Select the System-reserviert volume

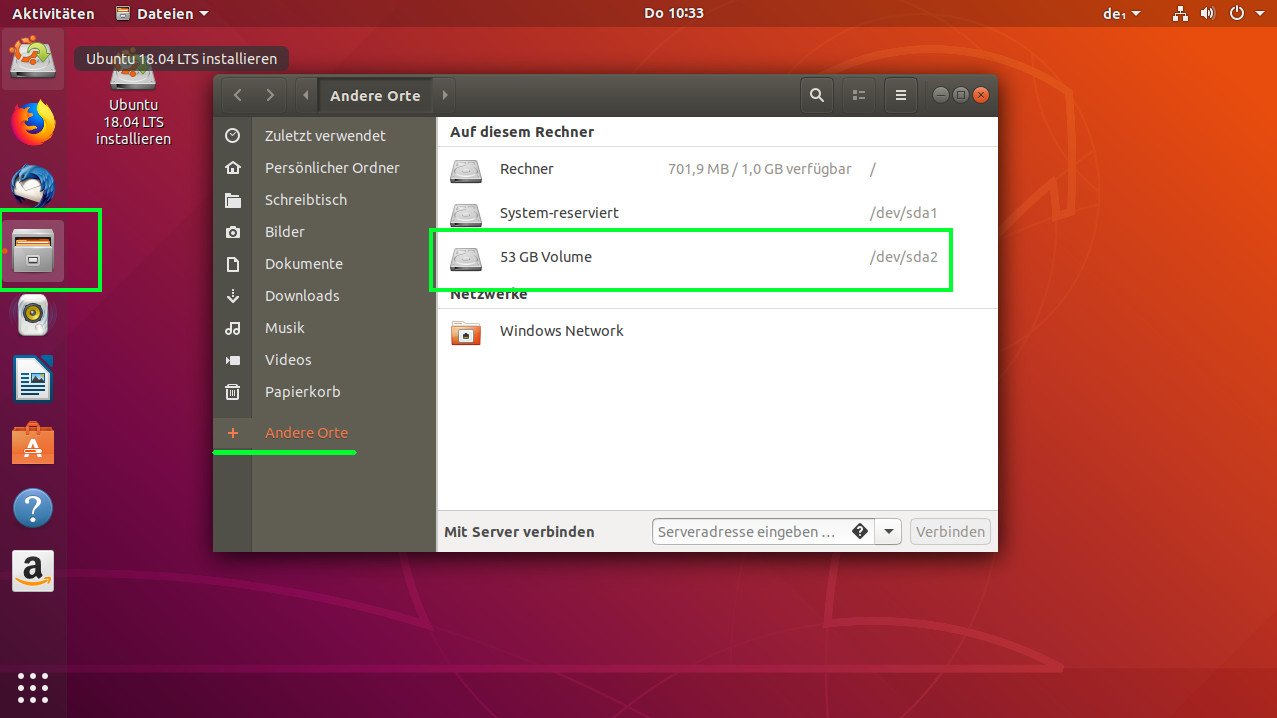click(717, 213)
